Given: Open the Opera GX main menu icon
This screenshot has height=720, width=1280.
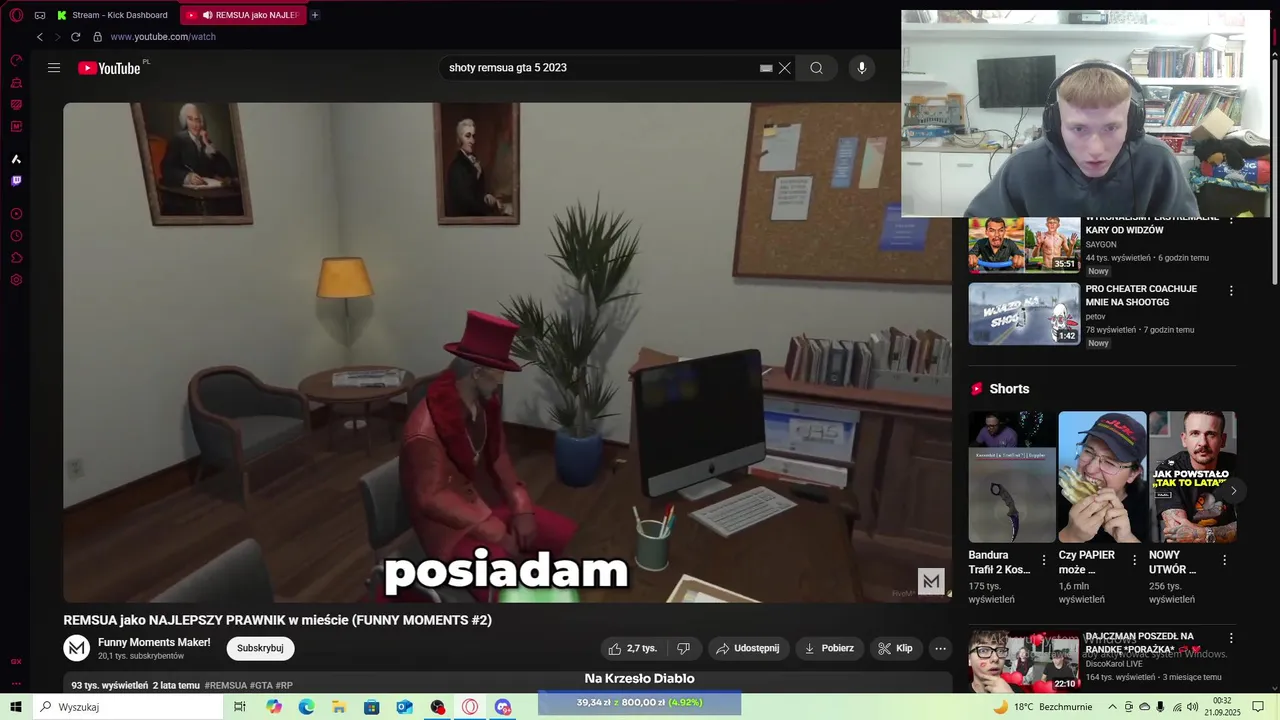Looking at the screenshot, I should coord(16,15).
